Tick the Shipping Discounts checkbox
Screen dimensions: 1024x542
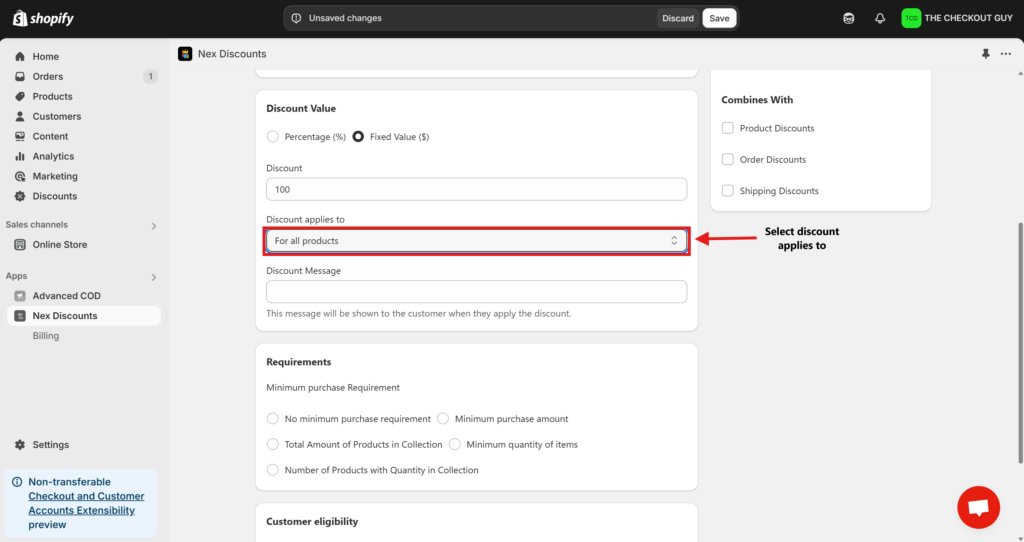click(728, 191)
